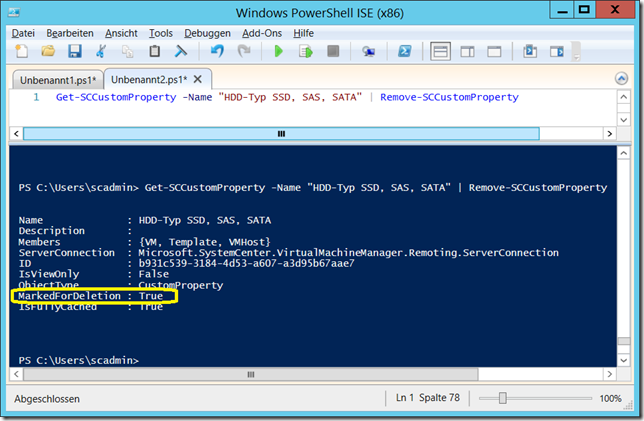Click Get-SCCustomProperty in script line 1
The image size is (644, 421).
click(116, 97)
